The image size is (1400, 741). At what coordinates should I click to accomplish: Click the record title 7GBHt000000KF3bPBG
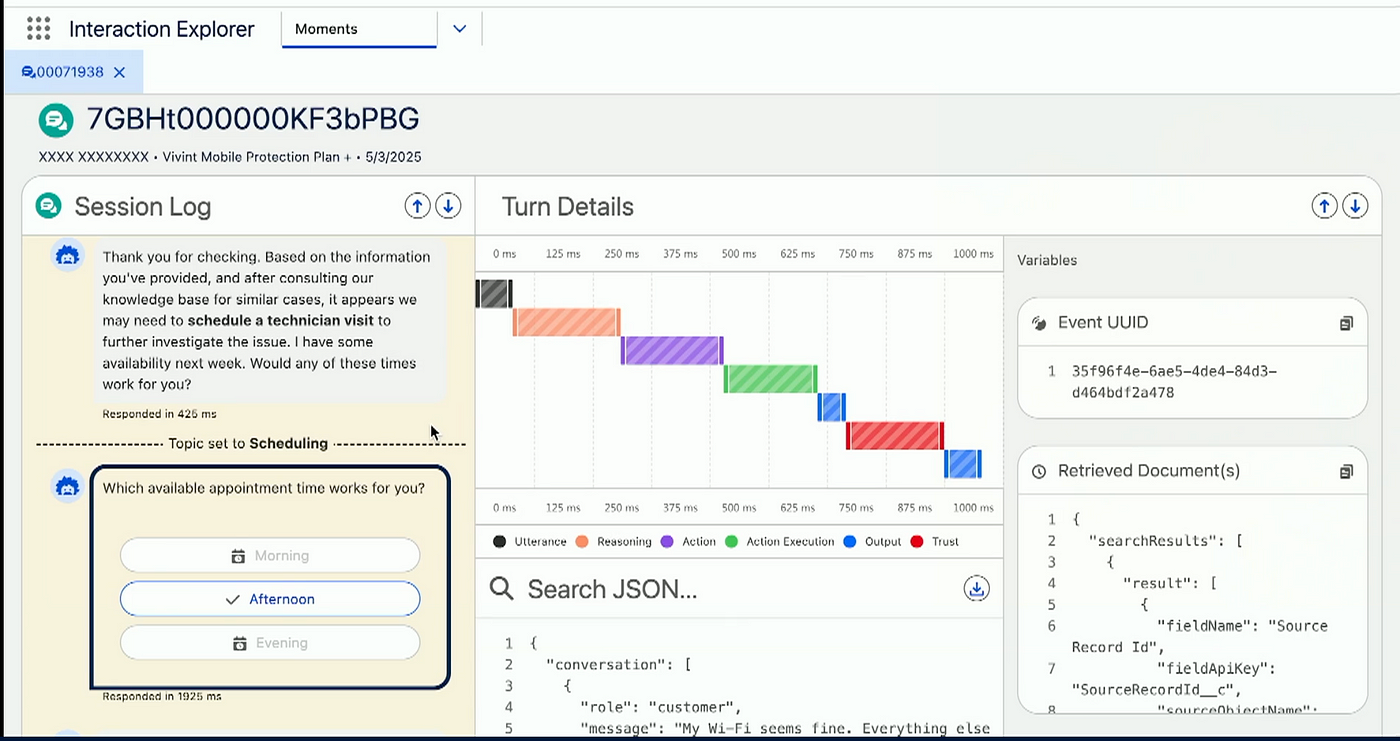click(x=253, y=119)
